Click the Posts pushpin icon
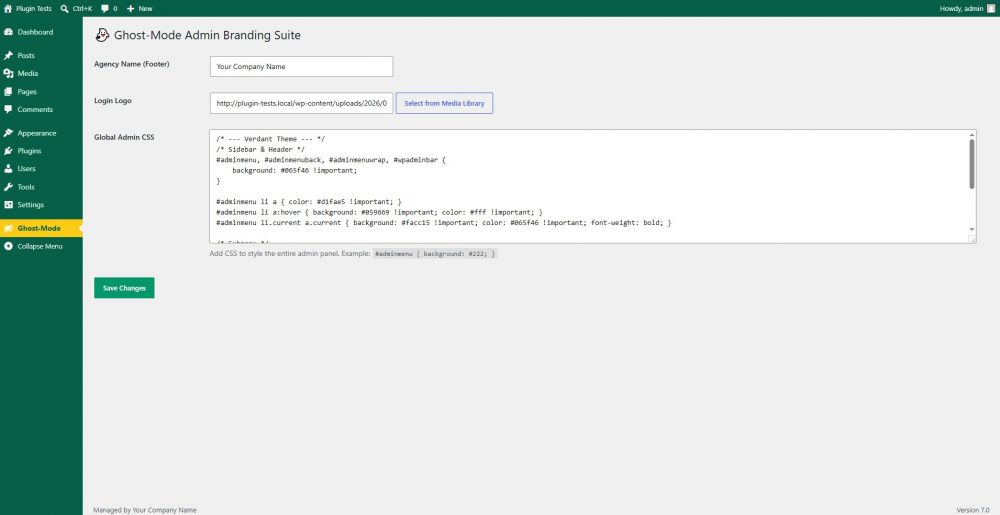This screenshot has height=515, width=1000. [x=8, y=55]
